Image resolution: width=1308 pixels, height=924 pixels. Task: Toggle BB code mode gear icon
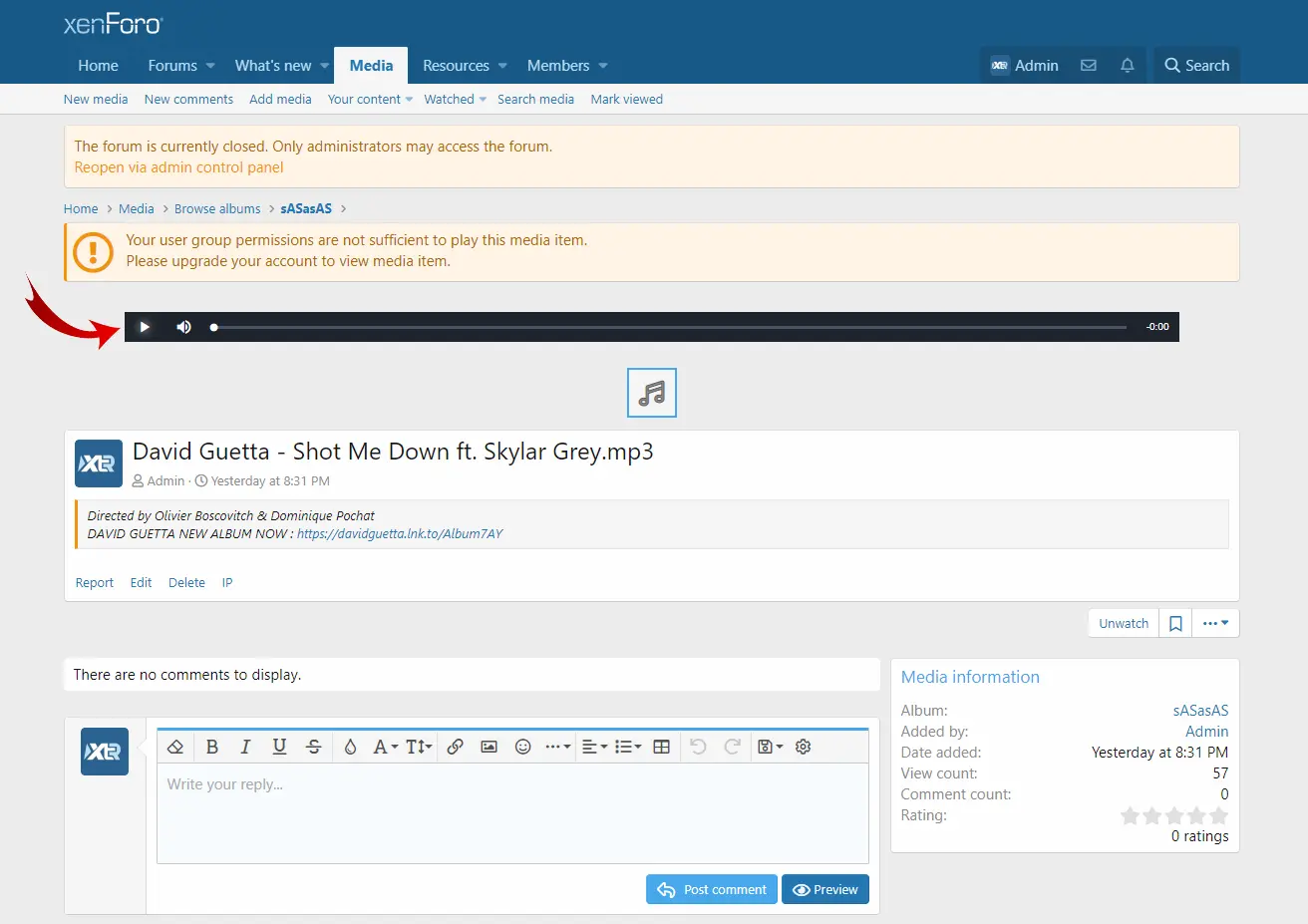[804, 747]
